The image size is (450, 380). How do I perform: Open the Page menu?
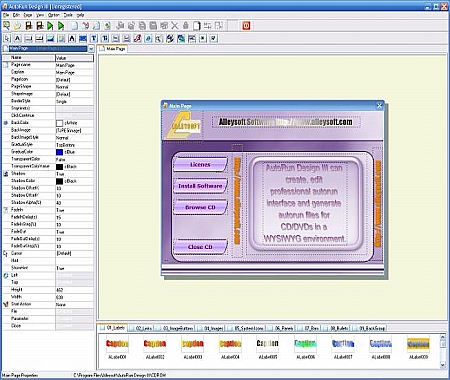pyautogui.click(x=28, y=15)
